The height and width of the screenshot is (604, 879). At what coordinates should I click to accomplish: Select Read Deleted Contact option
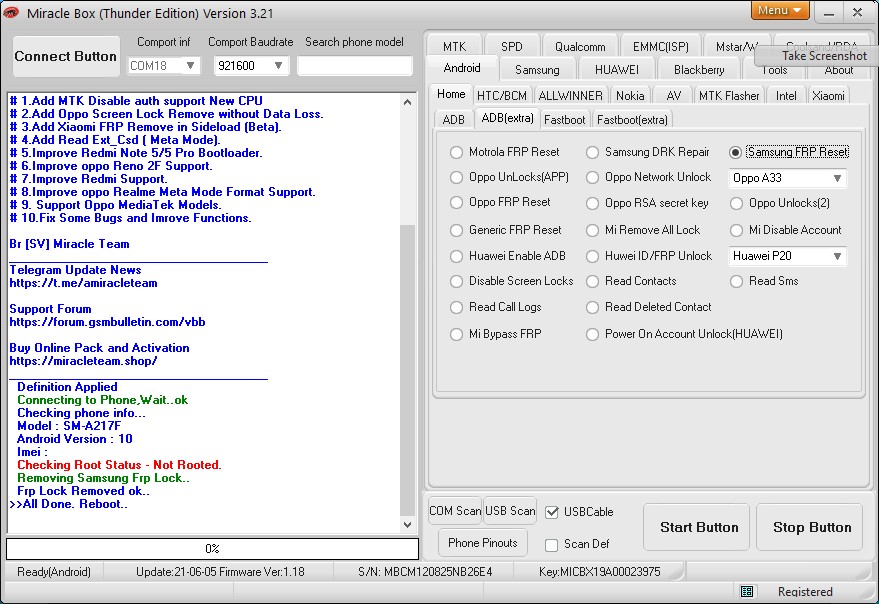point(649,307)
